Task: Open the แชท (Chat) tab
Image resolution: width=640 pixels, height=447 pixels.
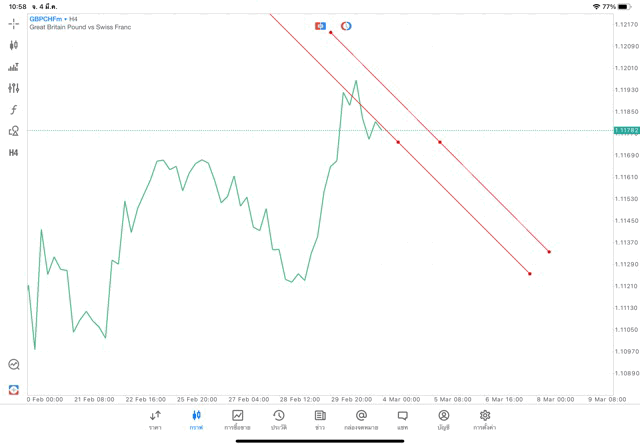Action: coord(402,419)
